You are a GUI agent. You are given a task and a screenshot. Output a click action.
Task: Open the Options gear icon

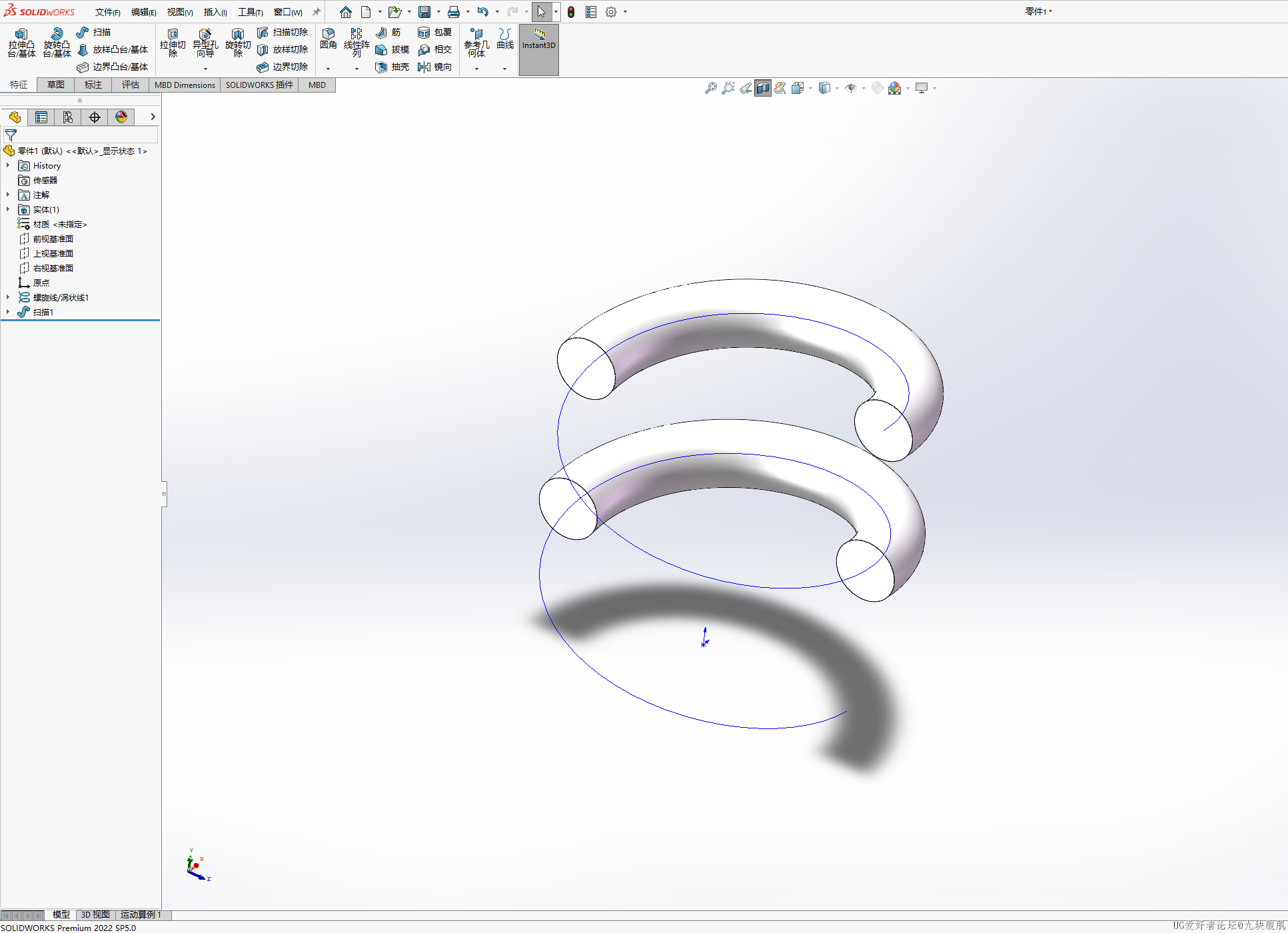[x=611, y=12]
